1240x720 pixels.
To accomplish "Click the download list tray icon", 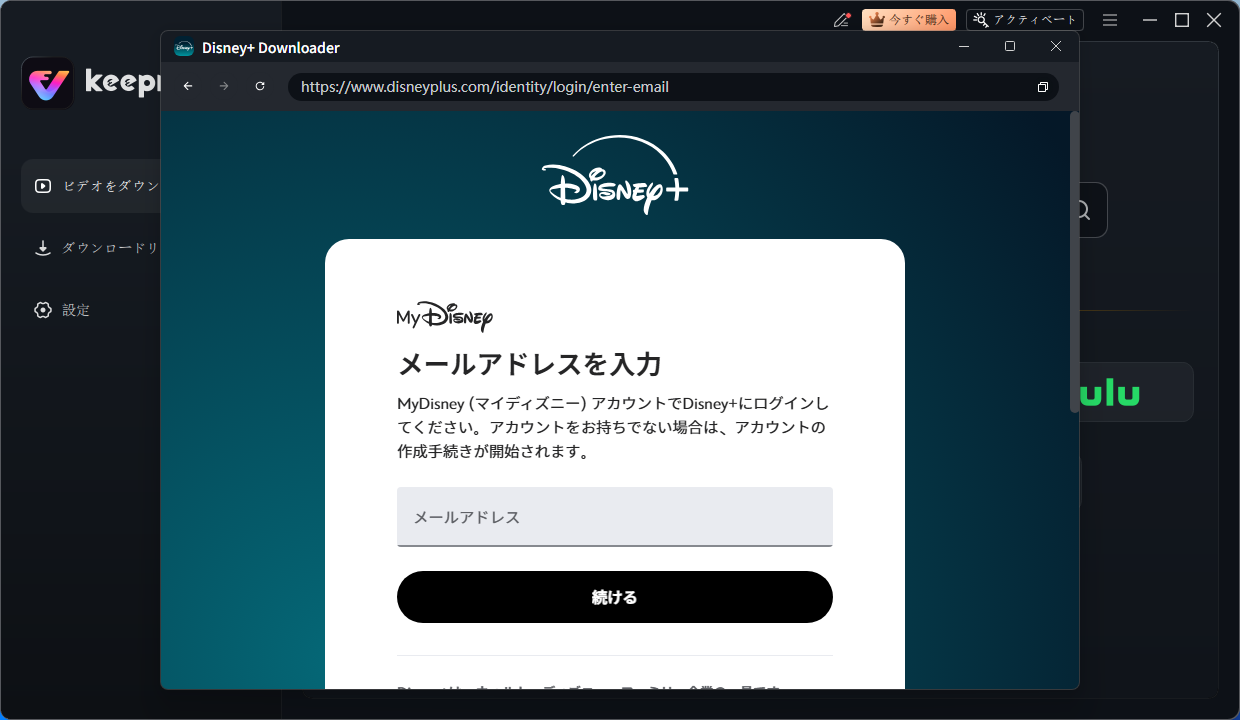I will [x=43, y=248].
